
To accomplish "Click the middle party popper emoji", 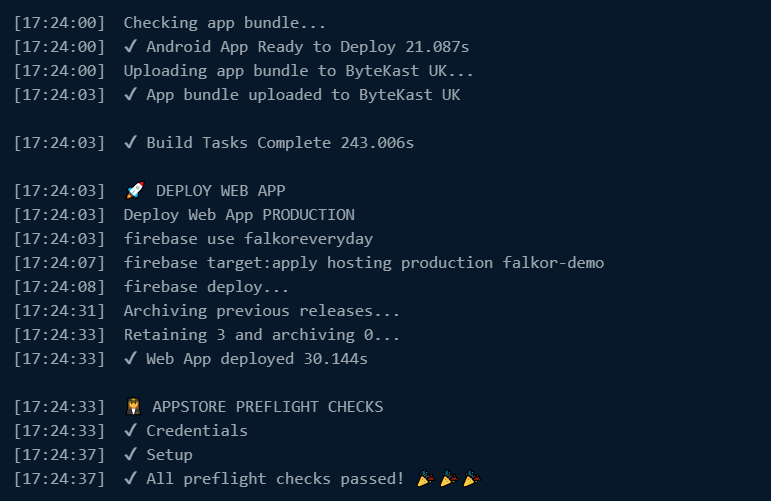I will pyautogui.click(x=448, y=478).
